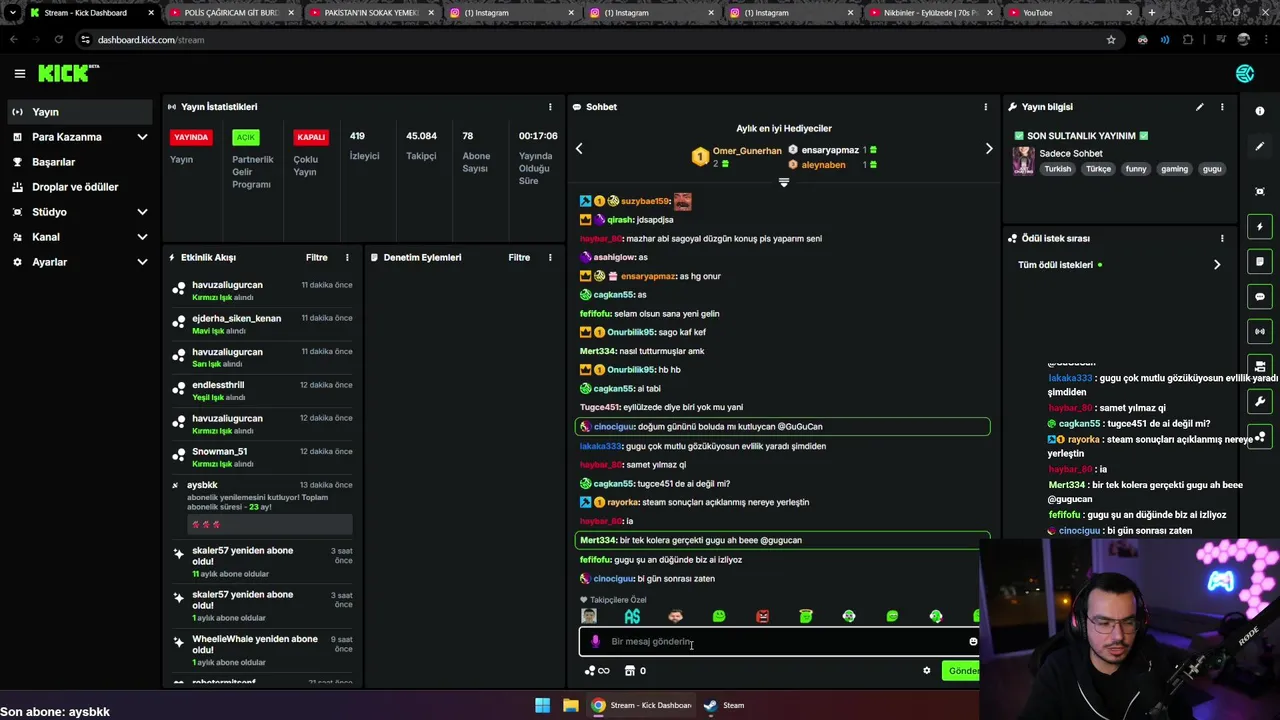Open the Etkinlik Akışı Filtre dropdown

coord(317,258)
